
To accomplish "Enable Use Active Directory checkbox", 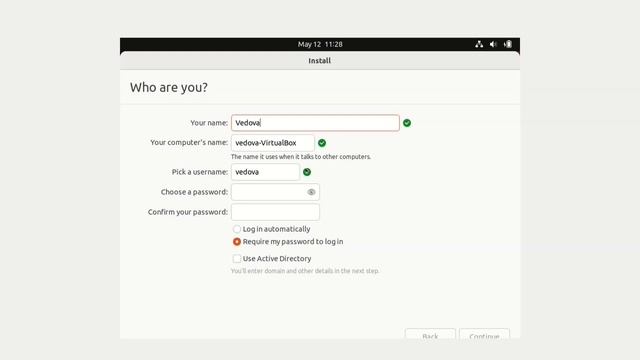I will pyautogui.click(x=237, y=258).
